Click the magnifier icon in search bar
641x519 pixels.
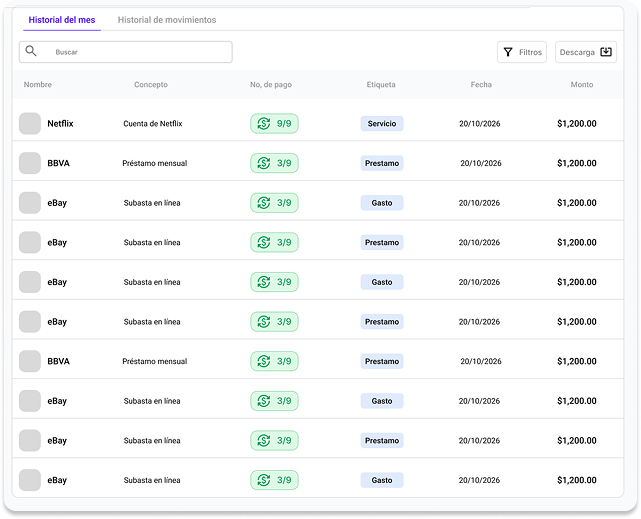click(31, 51)
